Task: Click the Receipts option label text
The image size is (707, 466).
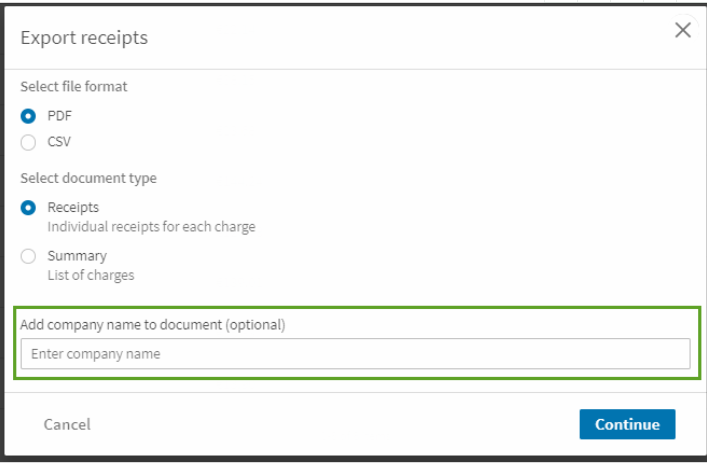Action: point(73,207)
